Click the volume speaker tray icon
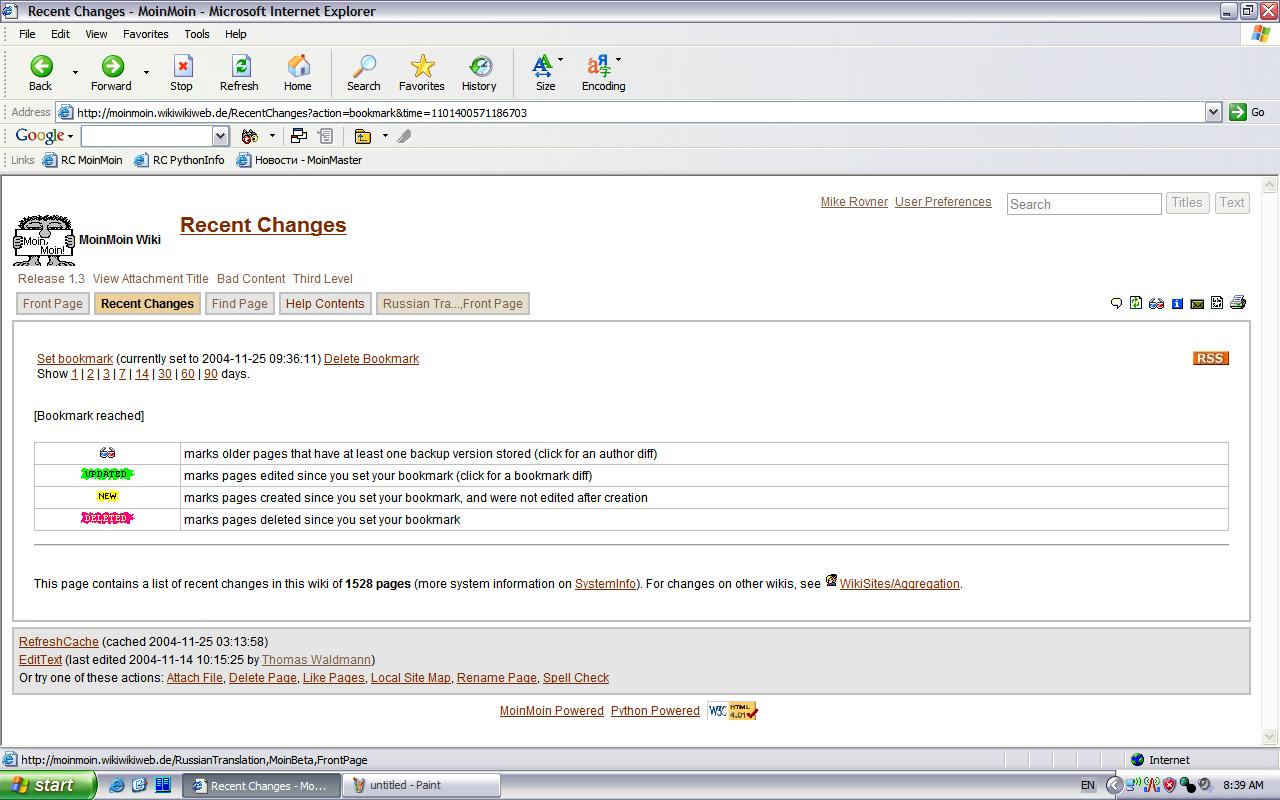The image size is (1280, 800). tap(1204, 785)
